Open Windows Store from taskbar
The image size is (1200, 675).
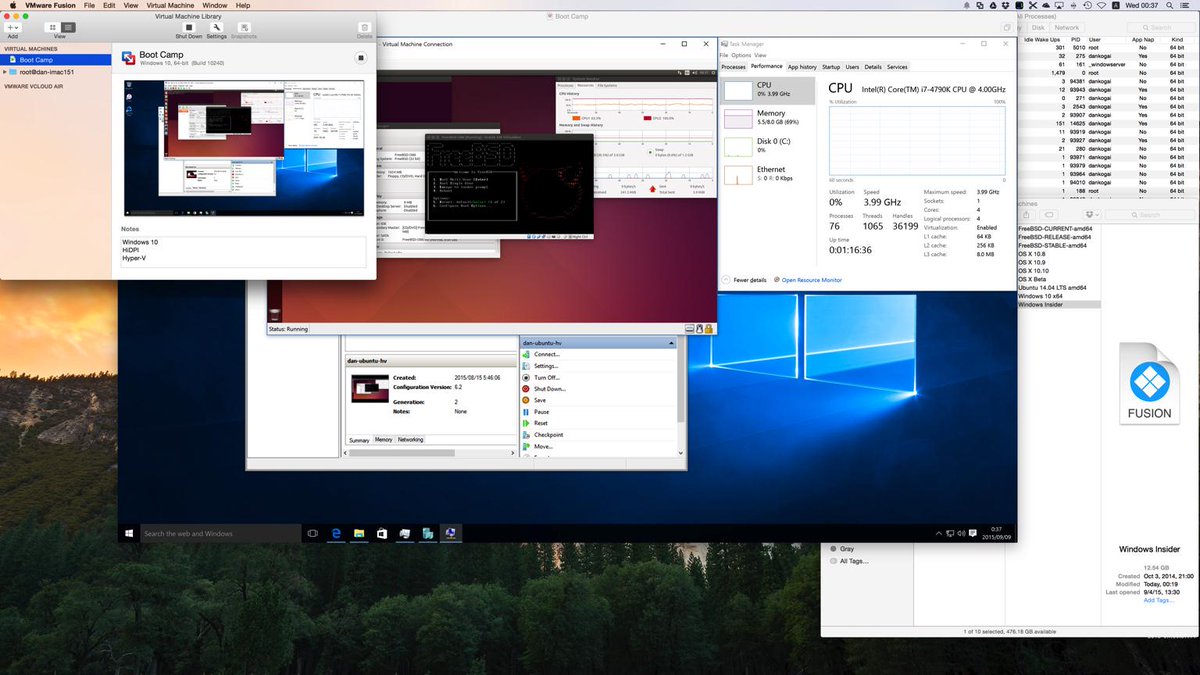pos(382,534)
